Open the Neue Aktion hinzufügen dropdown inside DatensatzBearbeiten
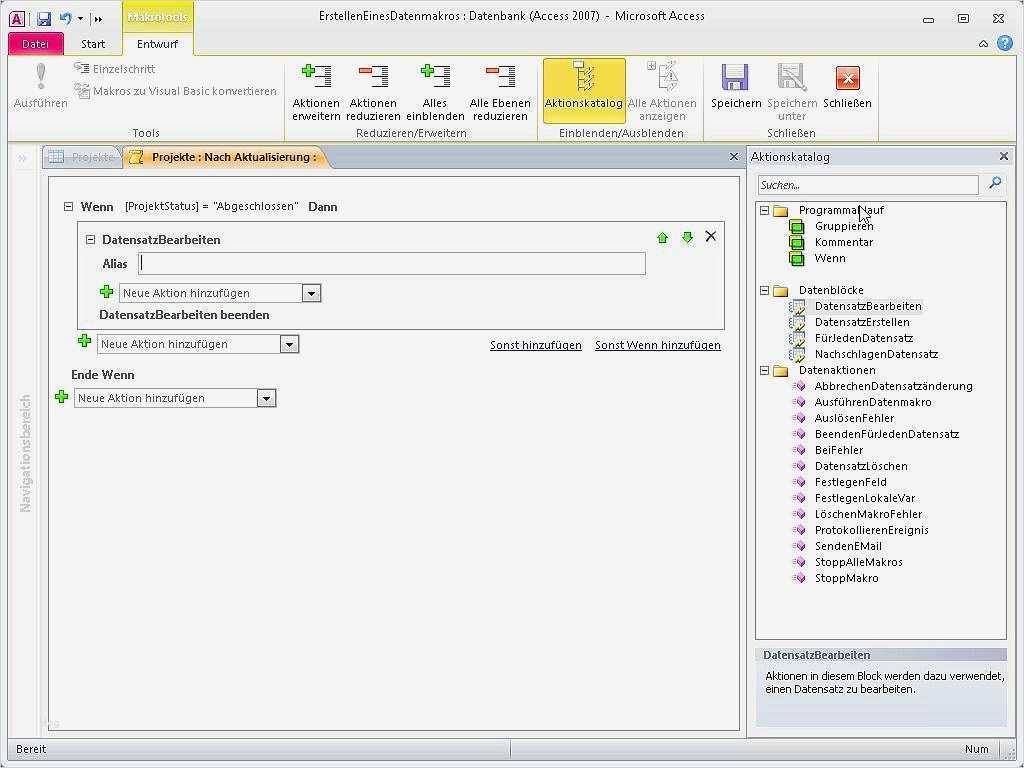Viewport: 1024px width, 768px height. coord(310,292)
